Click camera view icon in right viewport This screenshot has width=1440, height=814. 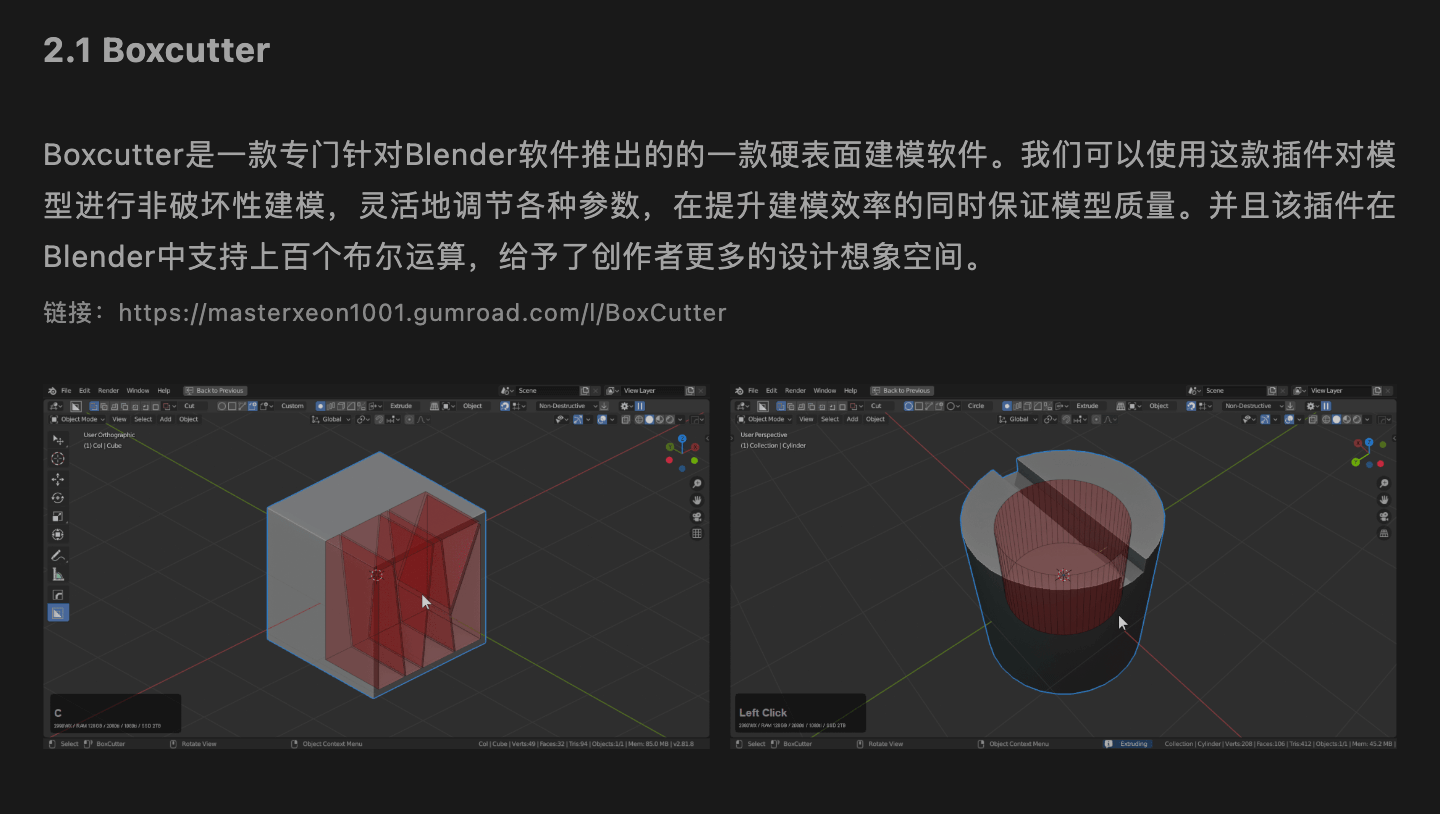(x=1384, y=517)
